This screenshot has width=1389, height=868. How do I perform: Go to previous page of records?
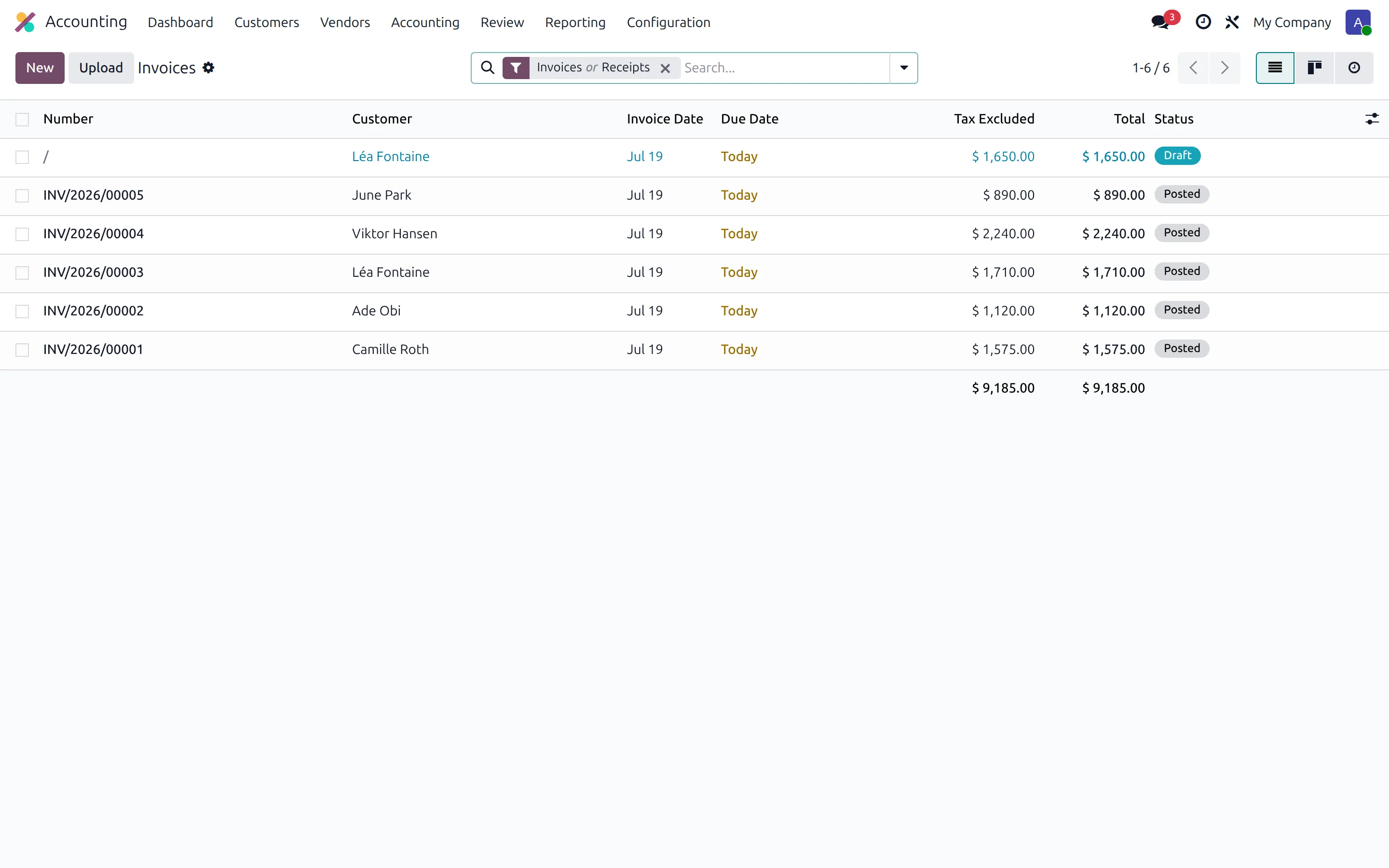(1193, 68)
